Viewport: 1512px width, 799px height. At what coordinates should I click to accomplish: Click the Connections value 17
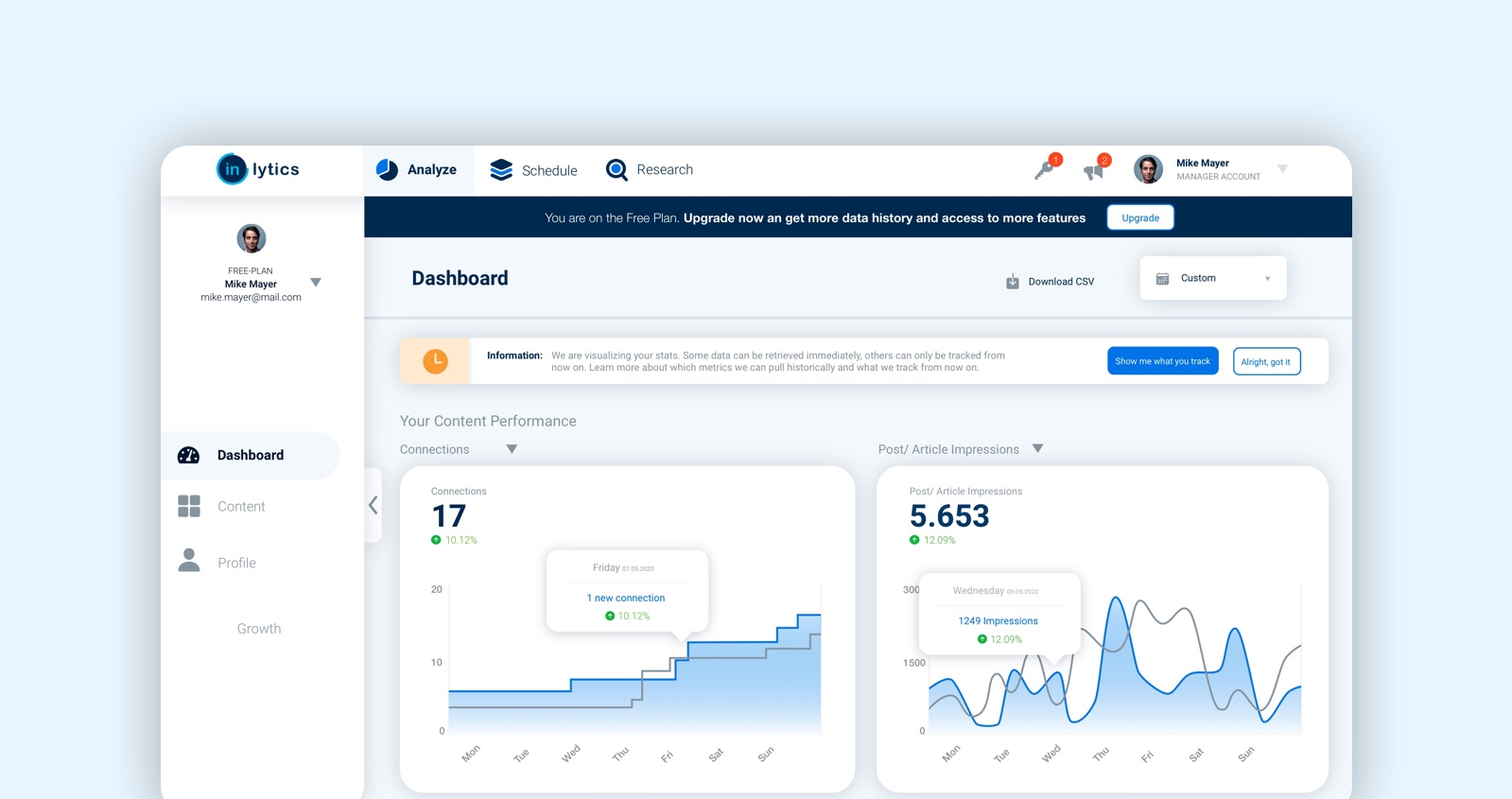(448, 515)
